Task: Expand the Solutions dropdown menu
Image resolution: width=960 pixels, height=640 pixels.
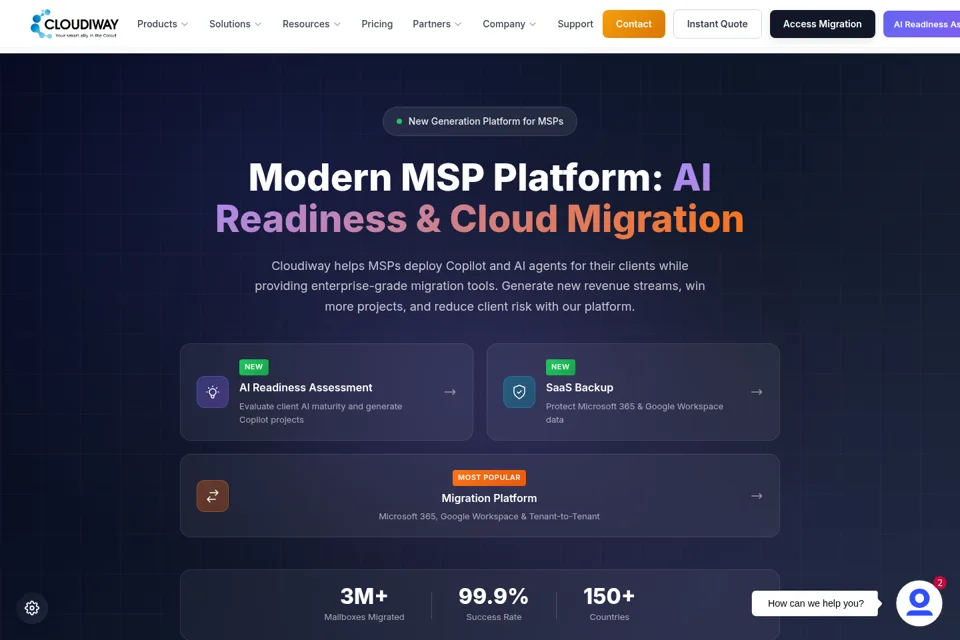Action: pyautogui.click(x=235, y=24)
